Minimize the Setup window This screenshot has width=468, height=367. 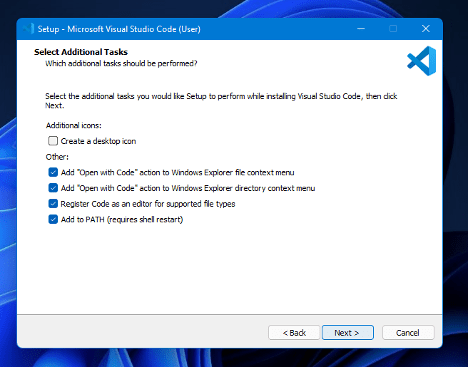361,29
